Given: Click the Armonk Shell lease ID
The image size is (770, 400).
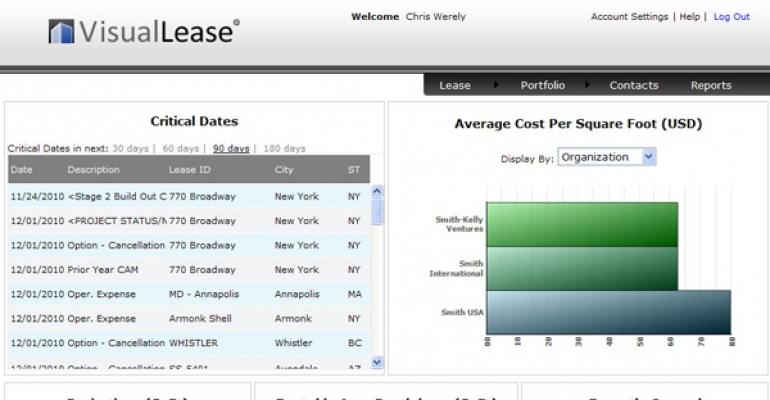Looking at the screenshot, I should point(200,319).
